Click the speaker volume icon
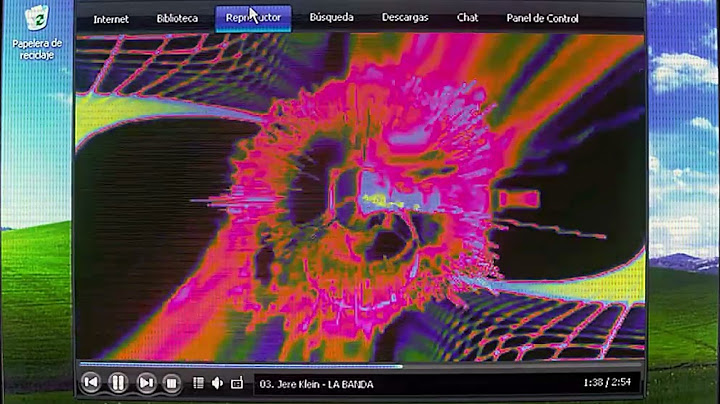 click(217, 383)
